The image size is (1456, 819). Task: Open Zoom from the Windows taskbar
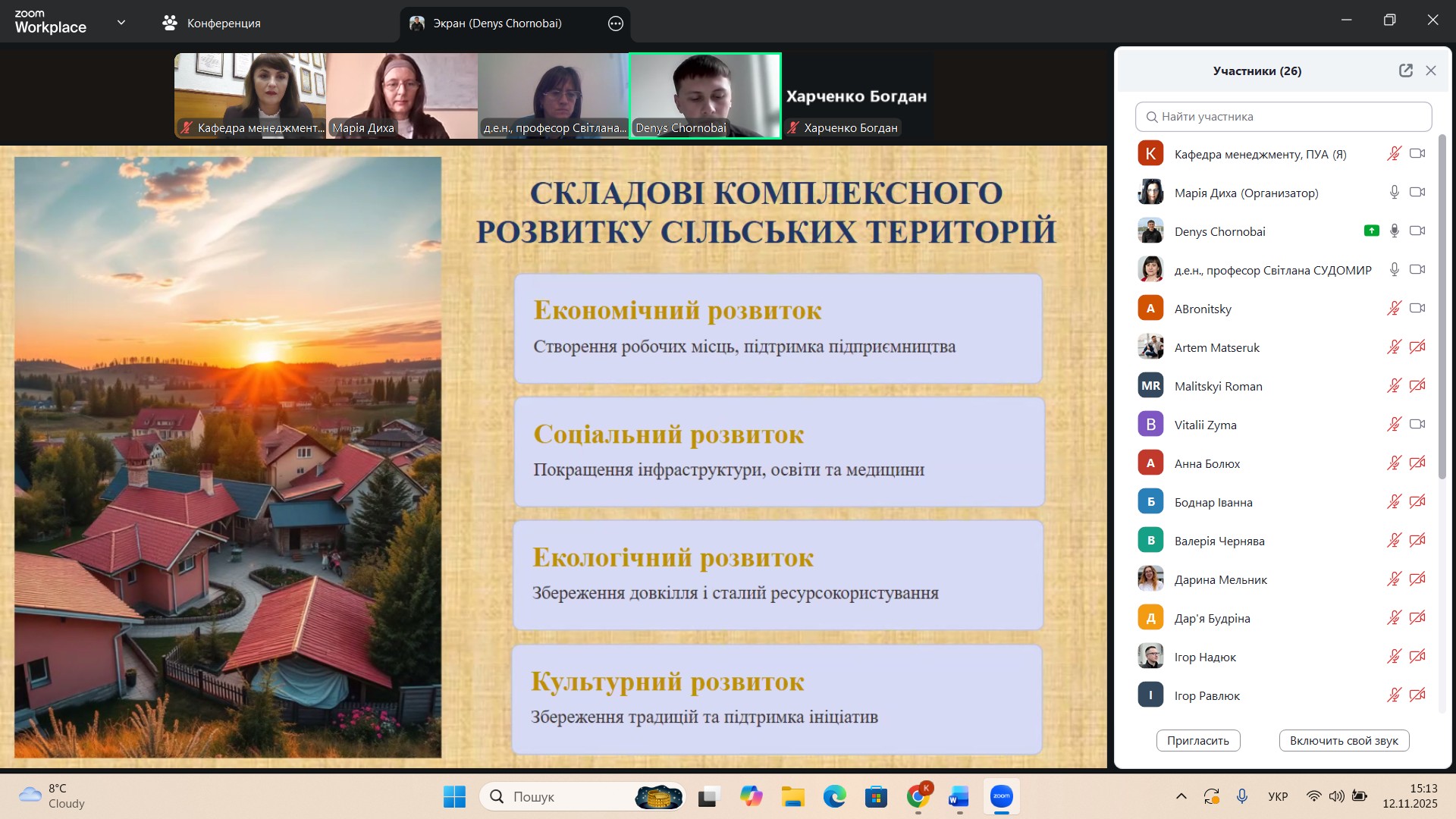point(1001,796)
